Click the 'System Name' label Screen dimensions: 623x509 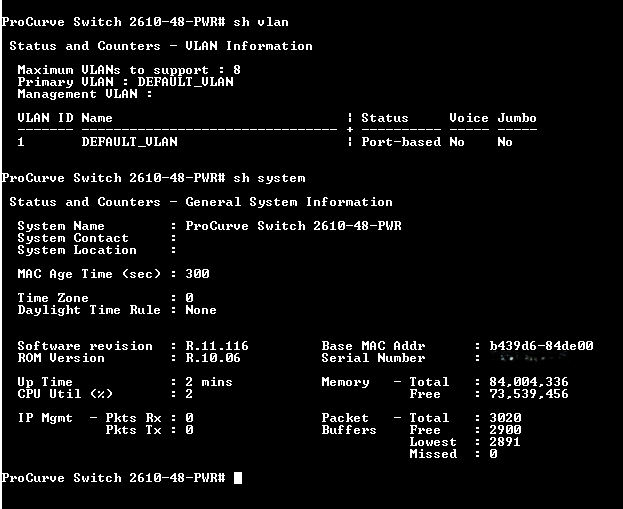tap(61, 226)
